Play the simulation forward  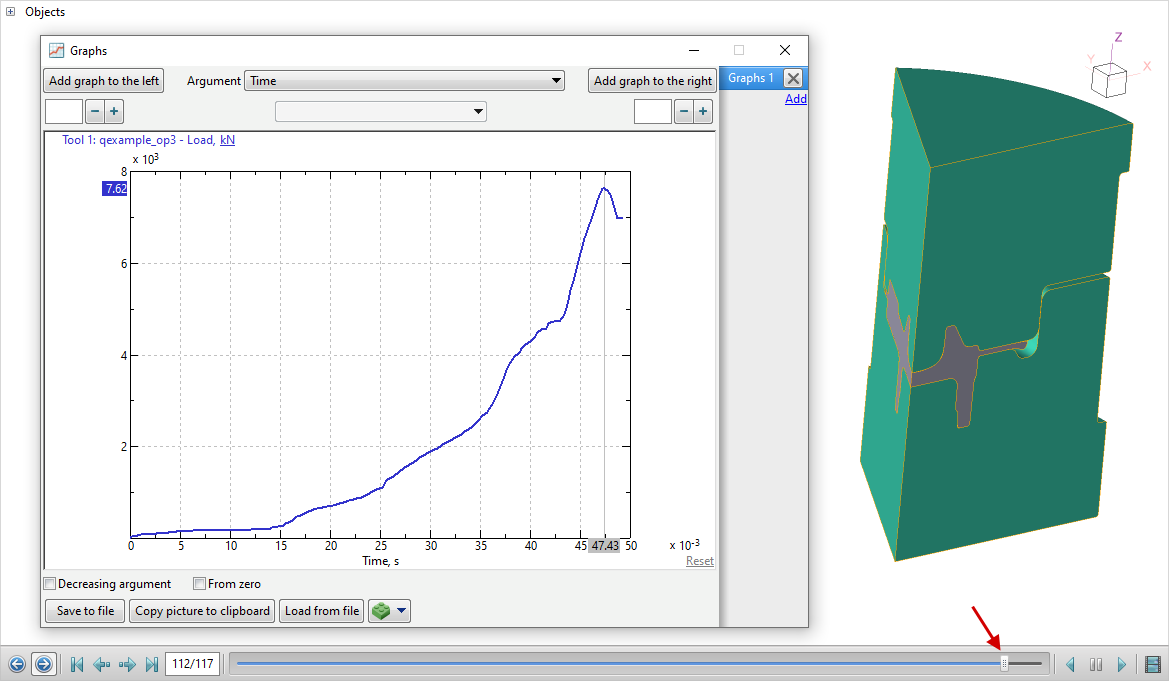1121,664
